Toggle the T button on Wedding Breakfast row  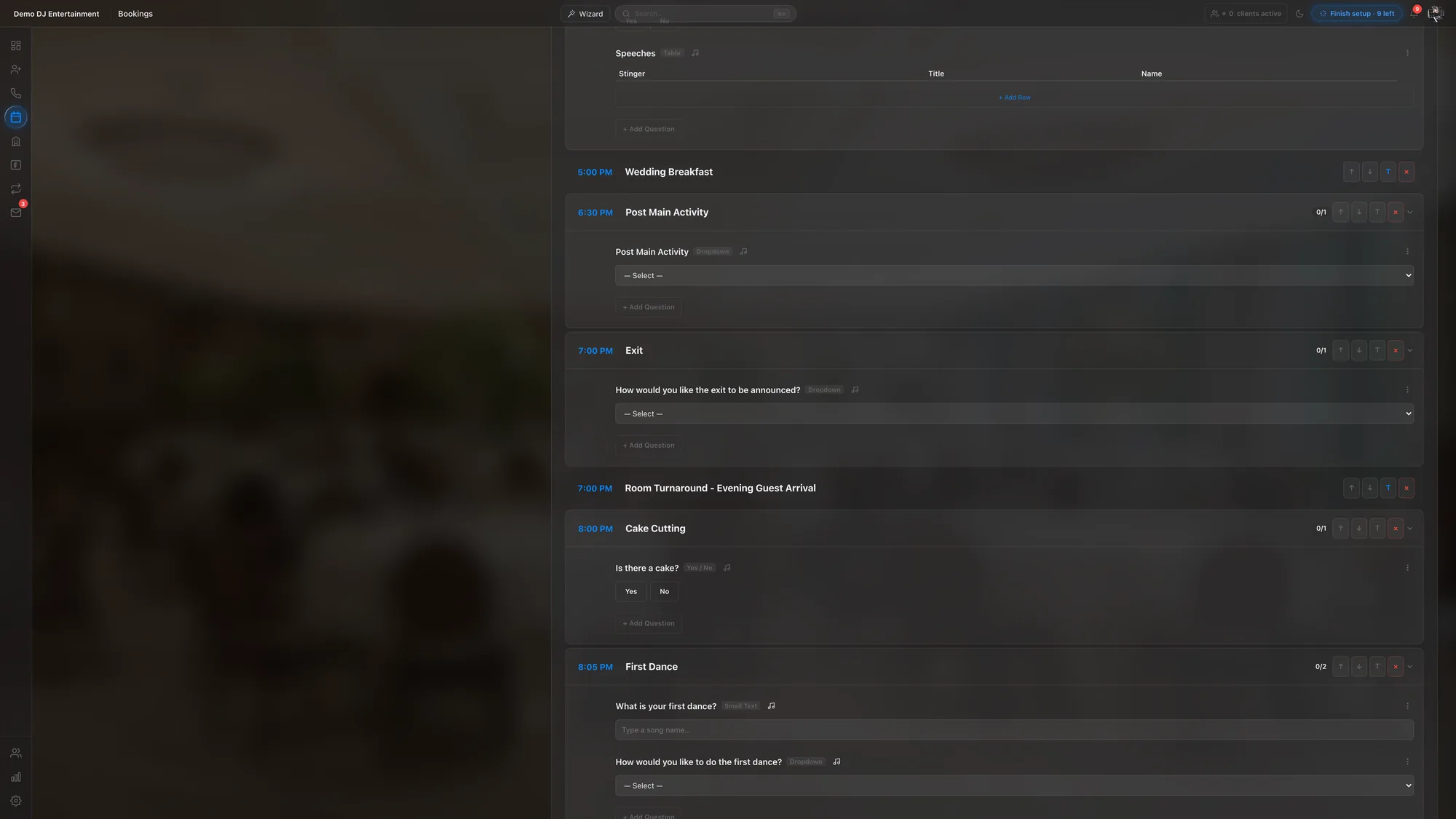(x=1388, y=172)
